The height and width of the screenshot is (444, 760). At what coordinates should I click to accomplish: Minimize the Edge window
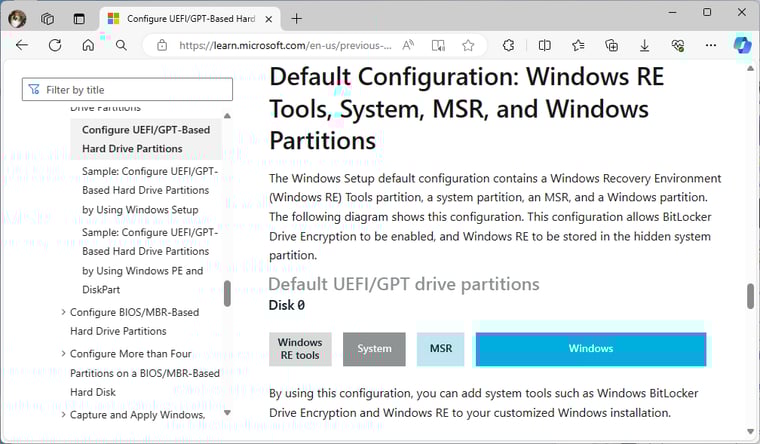672,12
